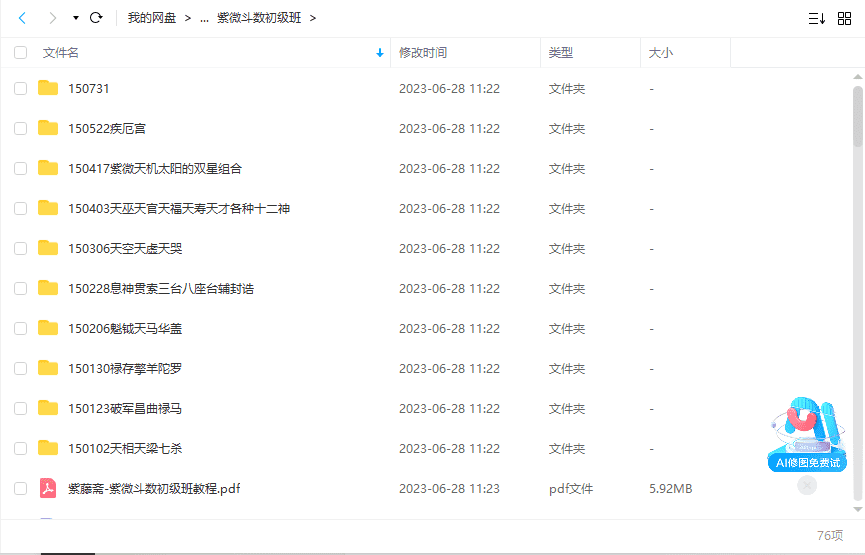The image size is (865, 555).
Task: Toggle sort direction arrow in 文件名 column
Action: tap(380, 53)
